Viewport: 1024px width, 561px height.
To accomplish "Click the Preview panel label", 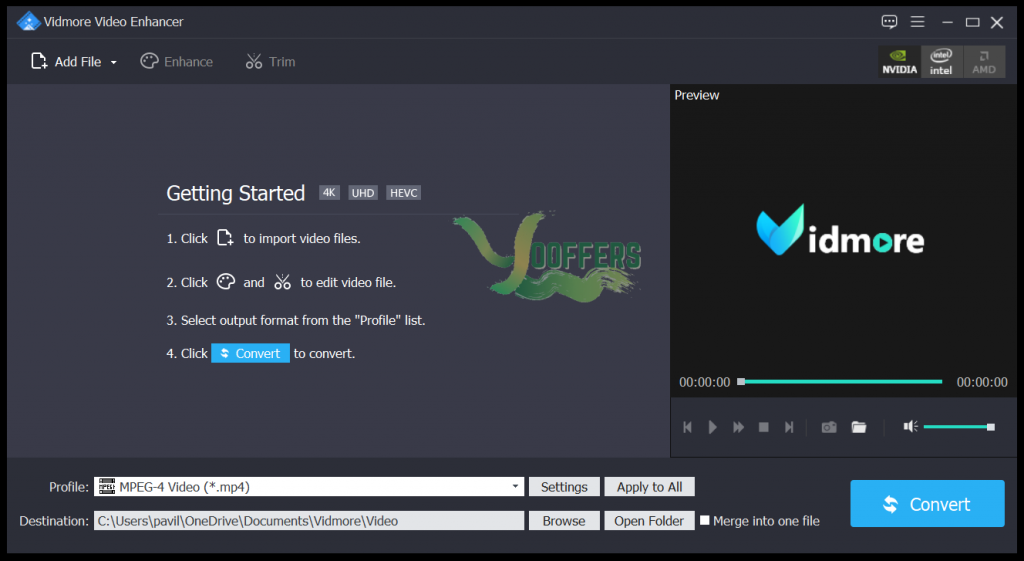I will [x=697, y=95].
